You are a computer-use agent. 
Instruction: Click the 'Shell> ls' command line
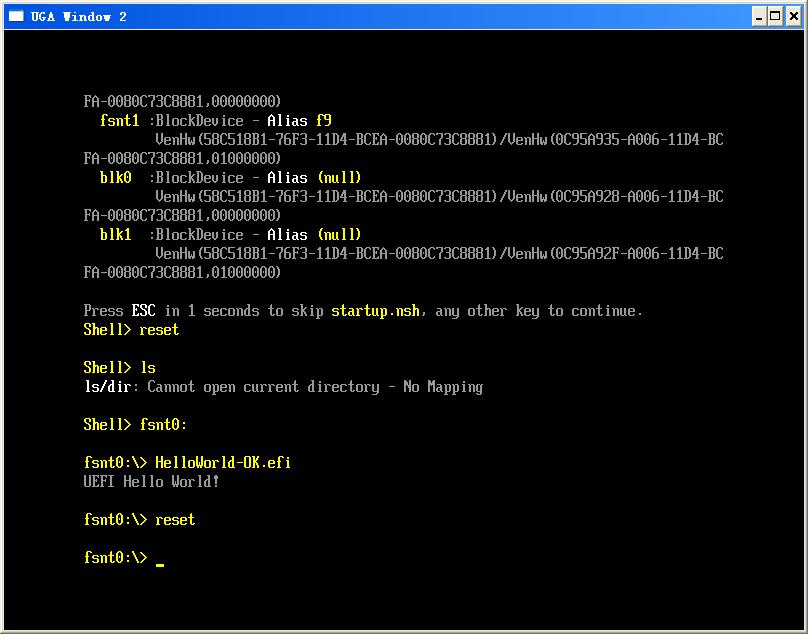pyautogui.click(x=120, y=368)
